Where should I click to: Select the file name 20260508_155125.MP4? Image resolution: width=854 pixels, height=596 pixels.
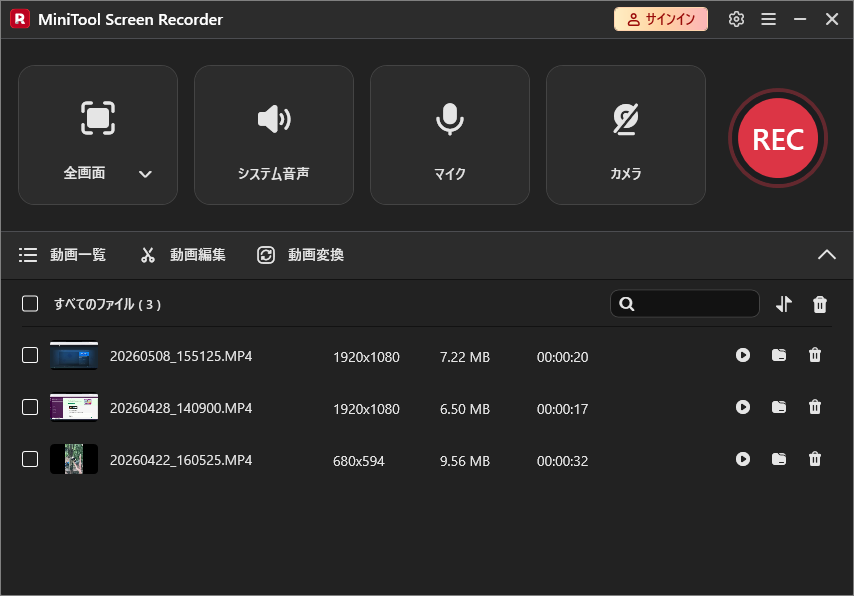pyautogui.click(x=181, y=356)
